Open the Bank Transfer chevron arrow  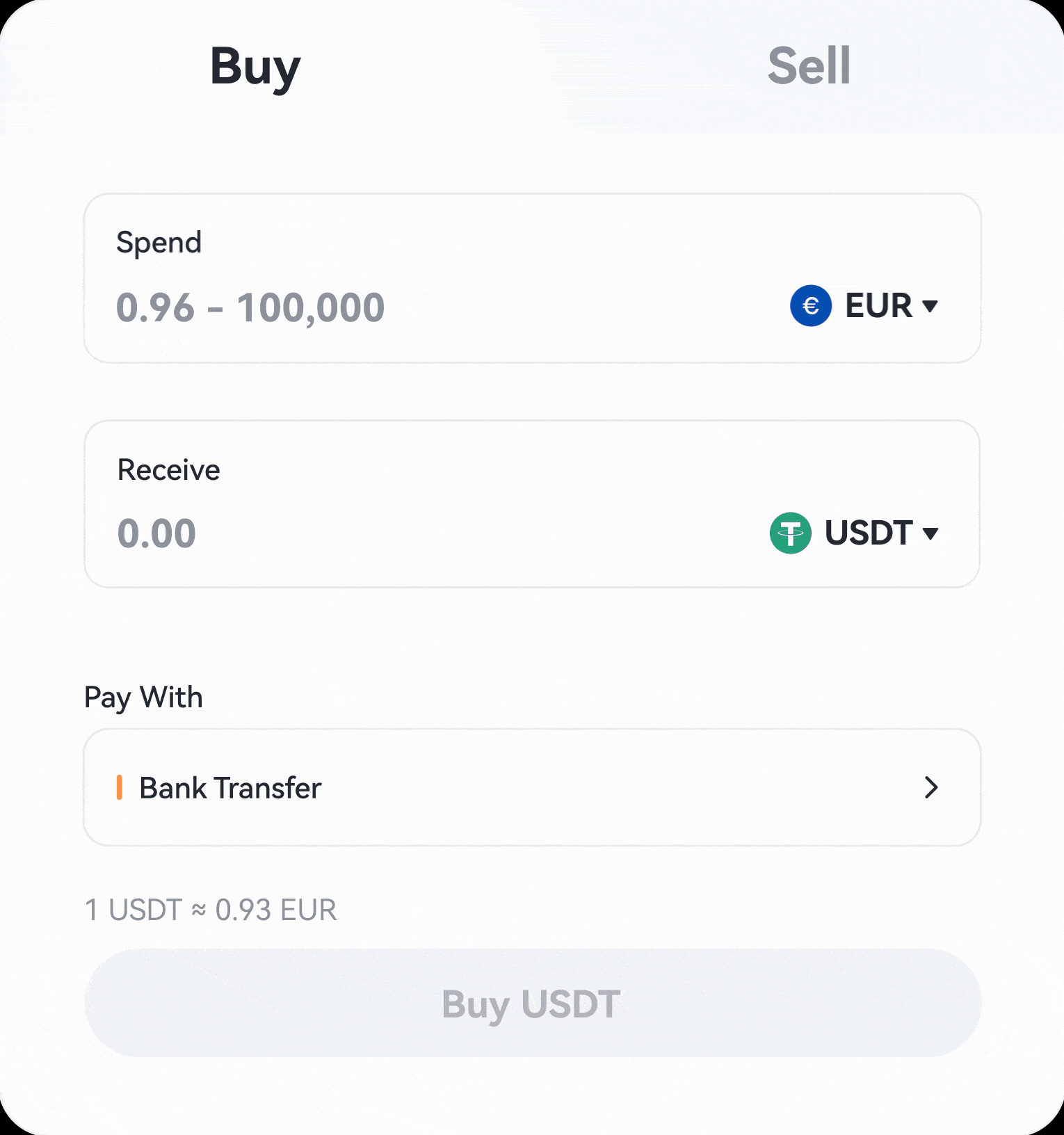point(931,787)
